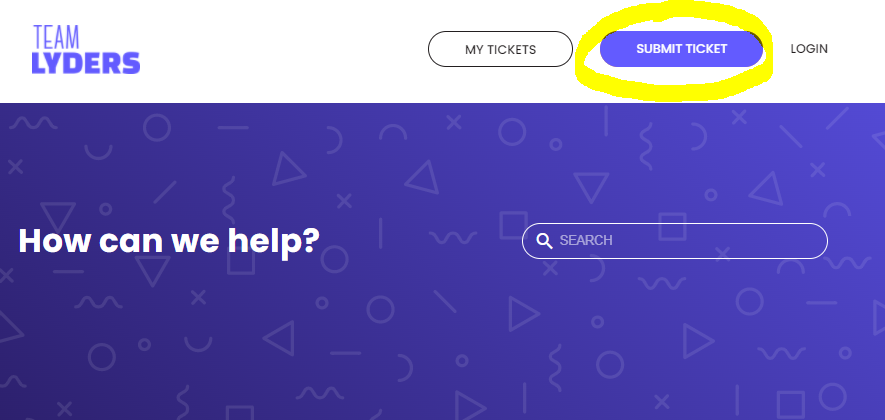Start a new ticket with Submit Ticket
The image size is (885, 420).
681,49
